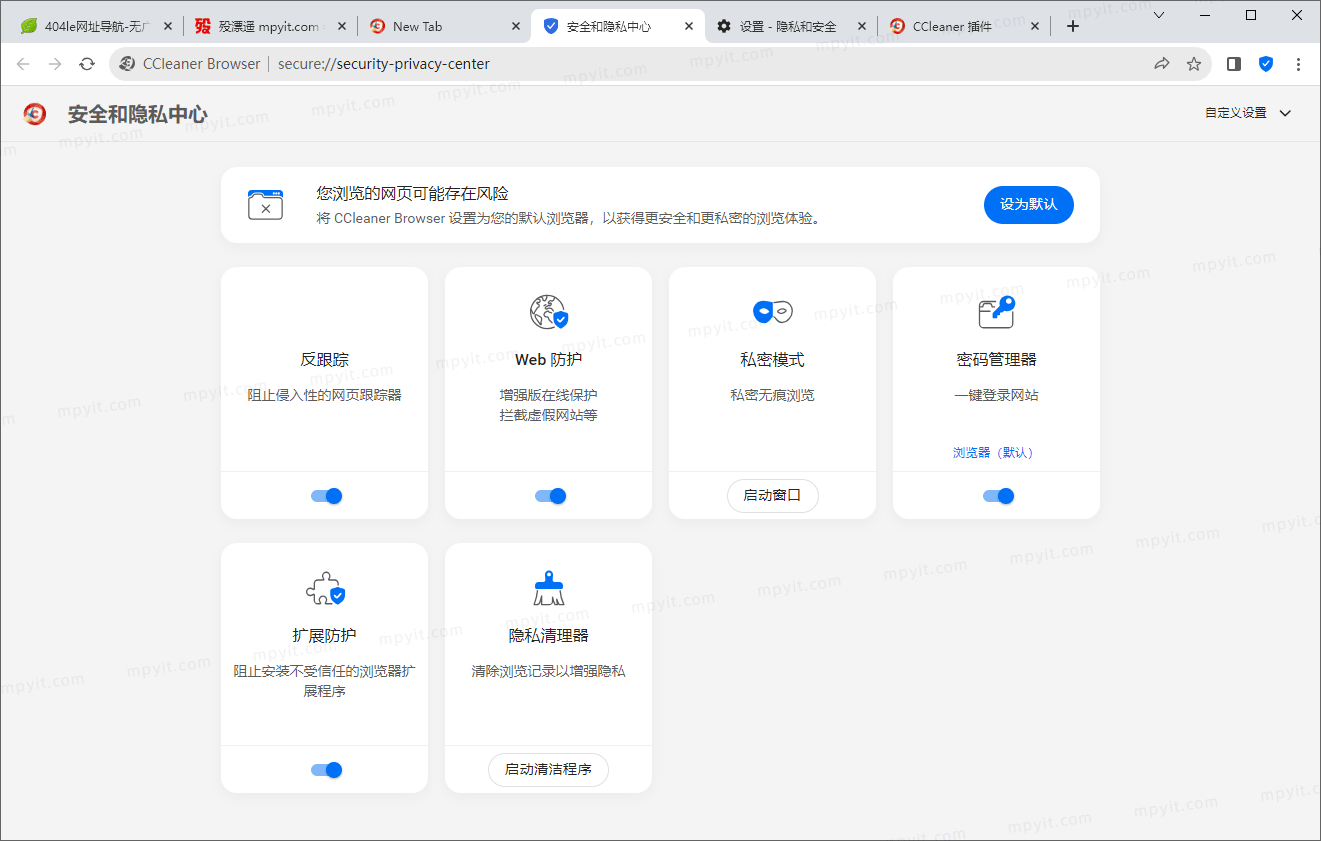Open the blue shield security icon in toolbar
Viewport: 1321px width, 841px height.
pyautogui.click(x=1266, y=64)
